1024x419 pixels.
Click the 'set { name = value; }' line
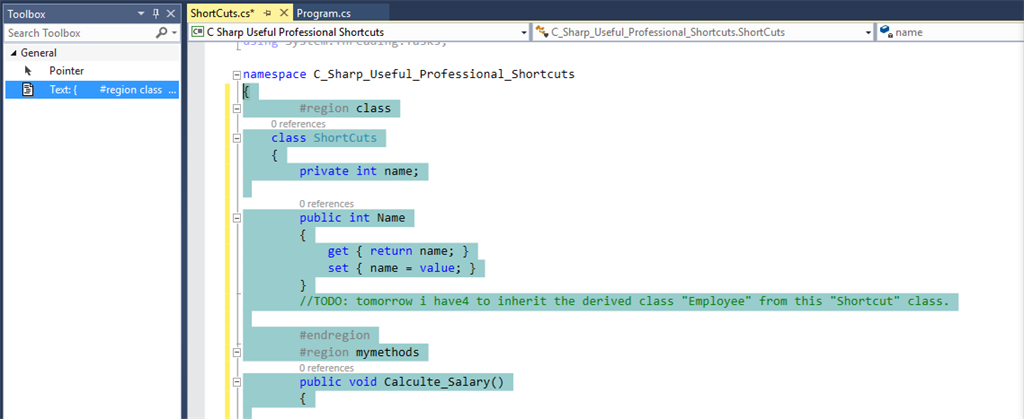coord(402,268)
